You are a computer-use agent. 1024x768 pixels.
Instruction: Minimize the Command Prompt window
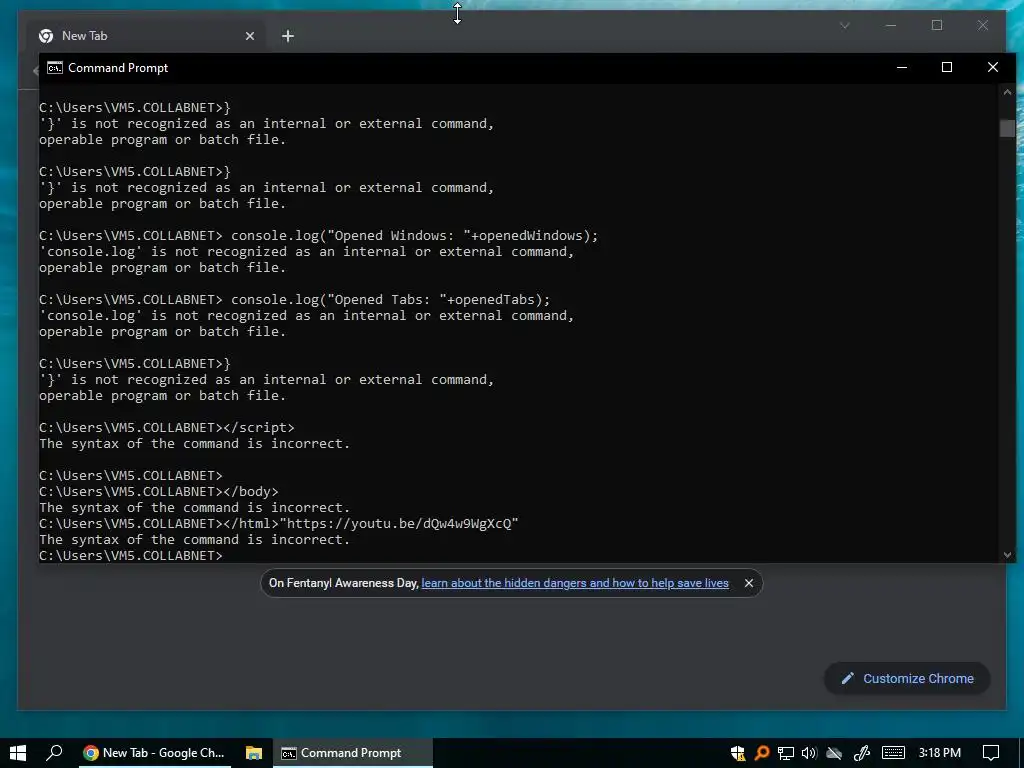(x=902, y=67)
